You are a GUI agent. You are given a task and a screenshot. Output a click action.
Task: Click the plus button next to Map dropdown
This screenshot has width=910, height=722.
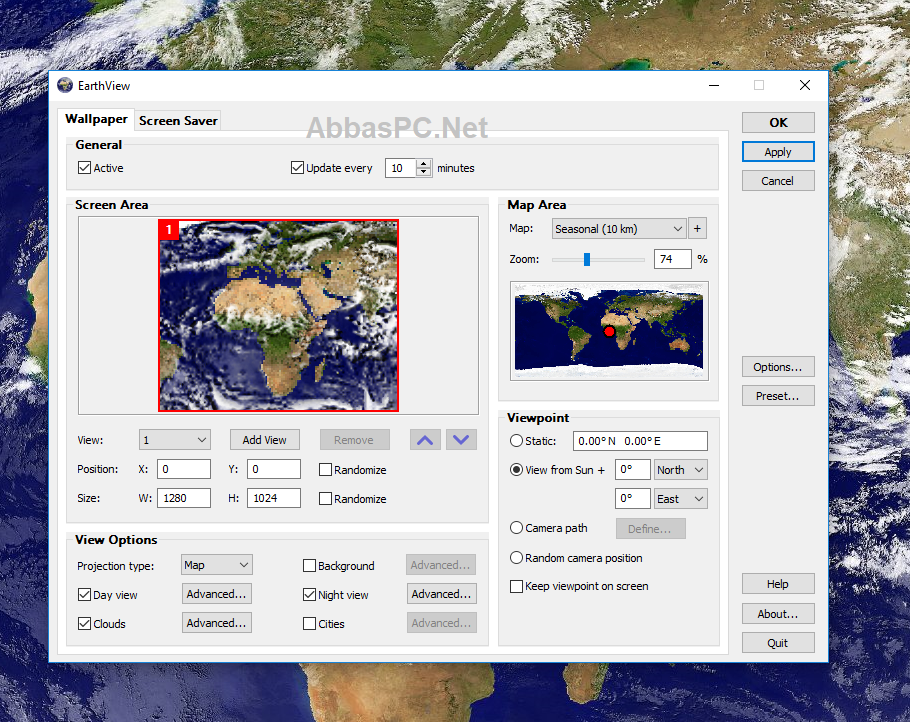(697, 229)
